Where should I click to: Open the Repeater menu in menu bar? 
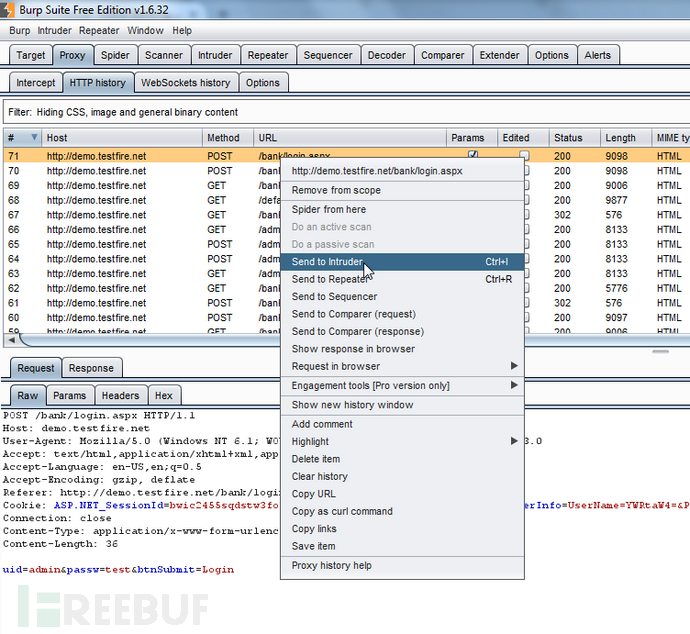click(x=99, y=30)
